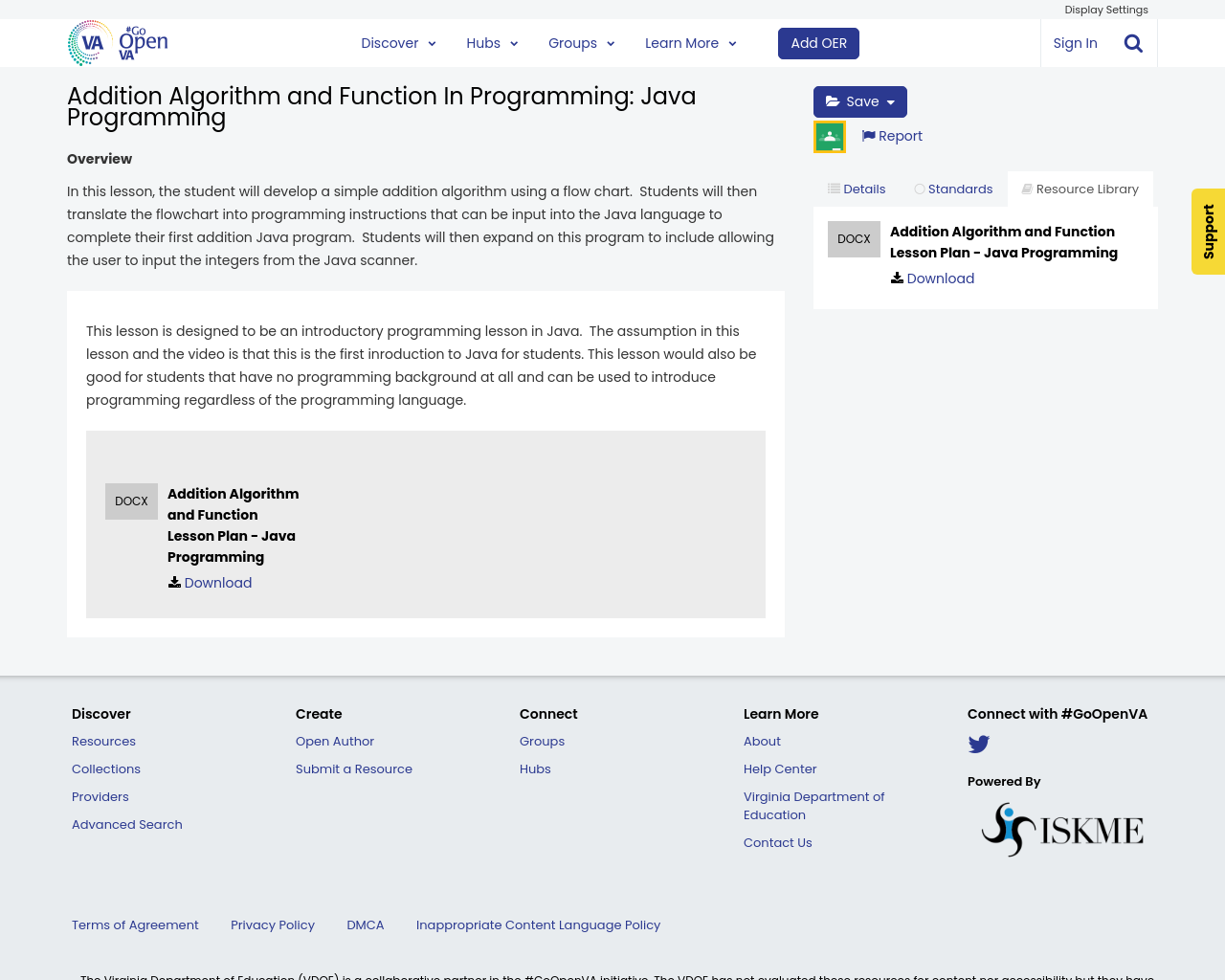Image resolution: width=1225 pixels, height=980 pixels.
Task: Open the yellow Support tab
Action: 1208,232
